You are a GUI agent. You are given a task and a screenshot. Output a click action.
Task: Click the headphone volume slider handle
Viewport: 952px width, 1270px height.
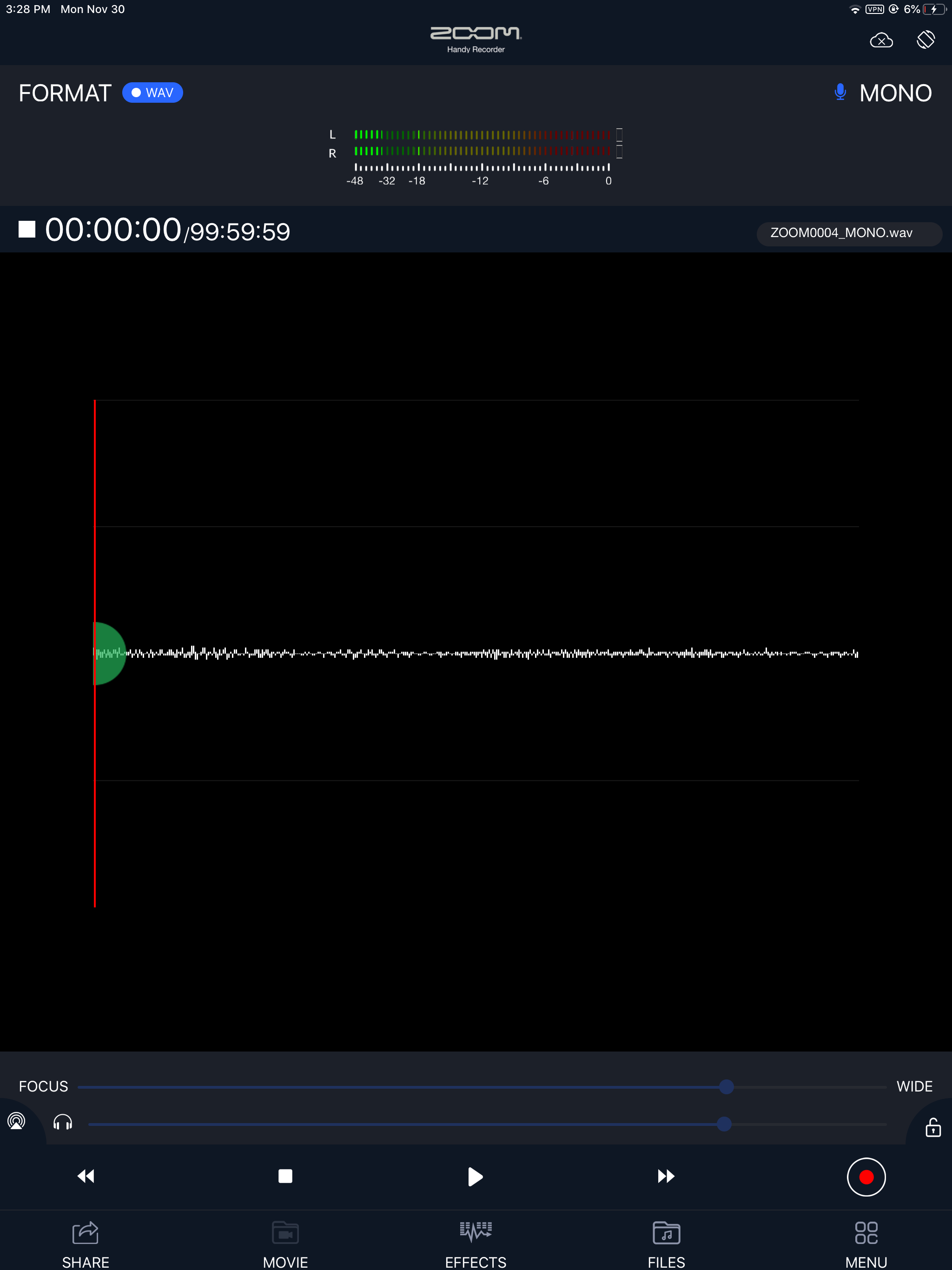click(724, 1124)
